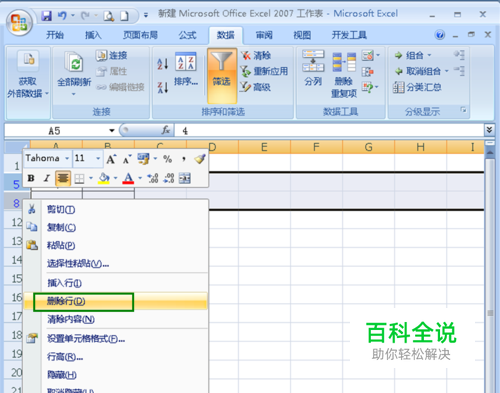500x393 pixels.
Task: Click the 删除重复项 icon
Action: coord(344,62)
